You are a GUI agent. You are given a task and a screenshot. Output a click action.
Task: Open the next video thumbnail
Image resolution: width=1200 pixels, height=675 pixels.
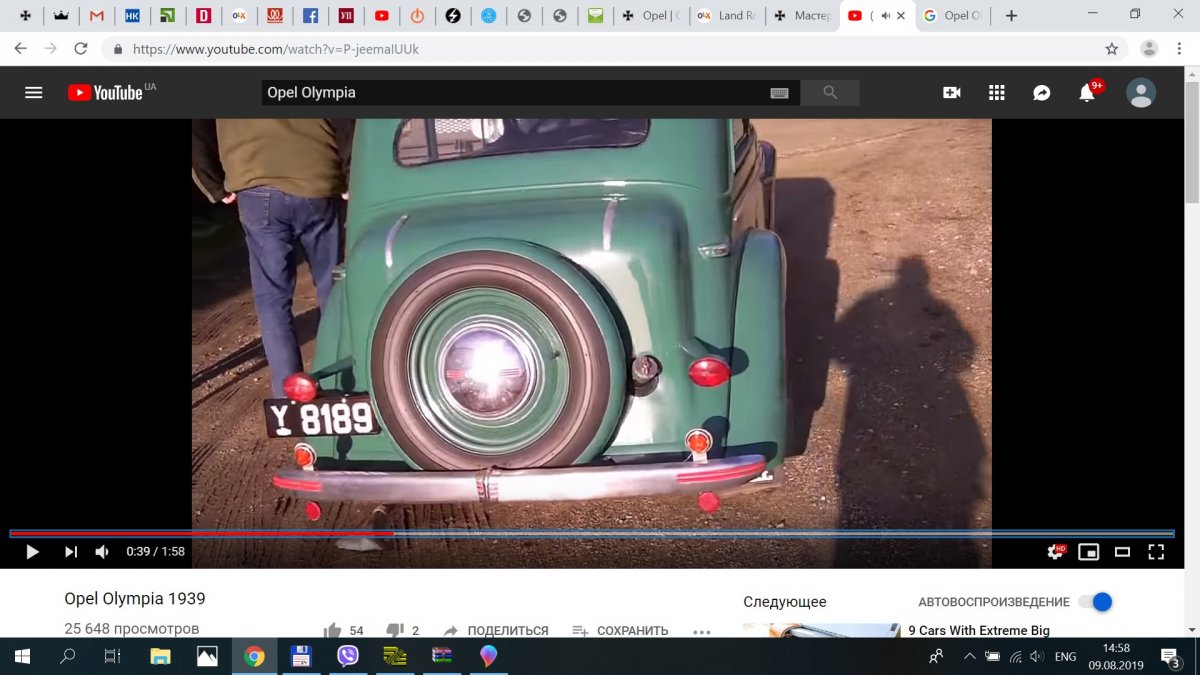coord(820,630)
